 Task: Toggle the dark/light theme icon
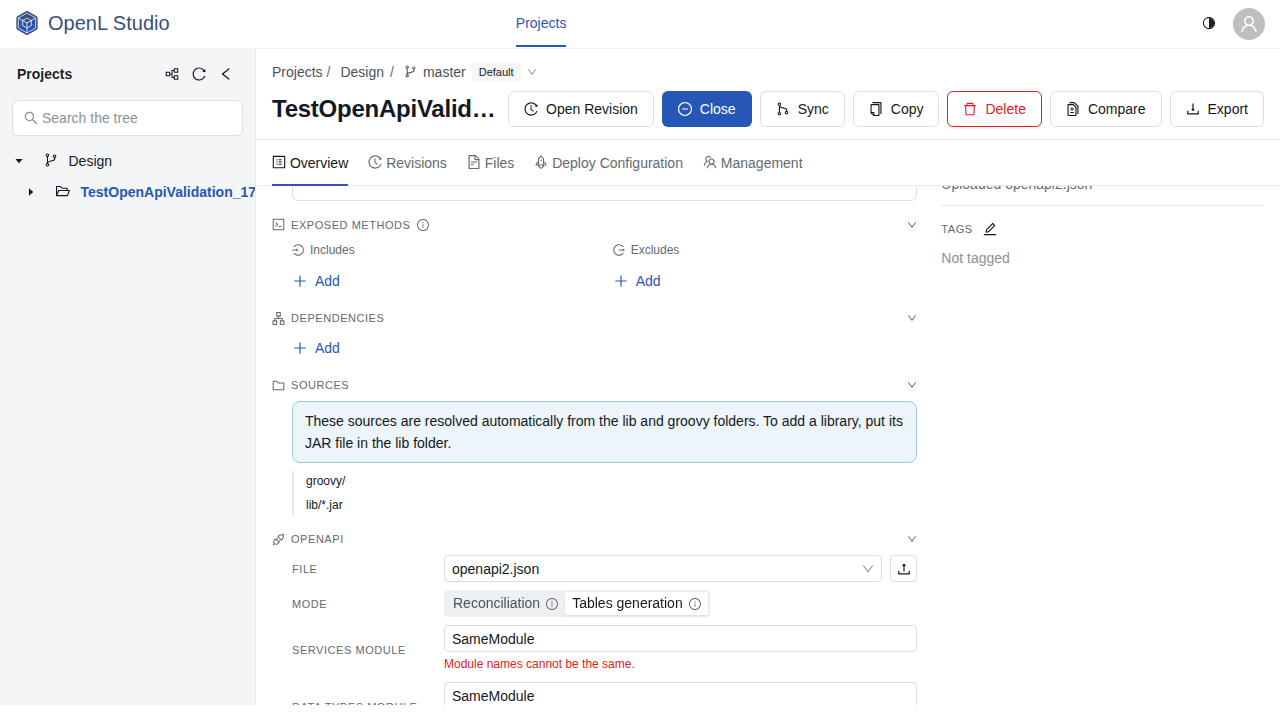pyautogui.click(x=1209, y=23)
